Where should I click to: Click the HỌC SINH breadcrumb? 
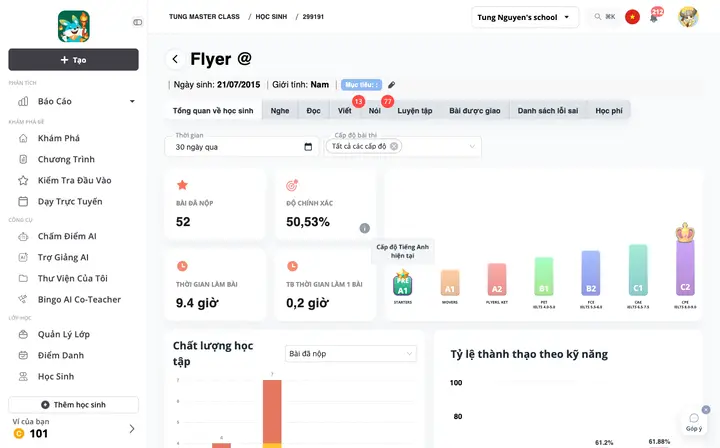(x=271, y=17)
